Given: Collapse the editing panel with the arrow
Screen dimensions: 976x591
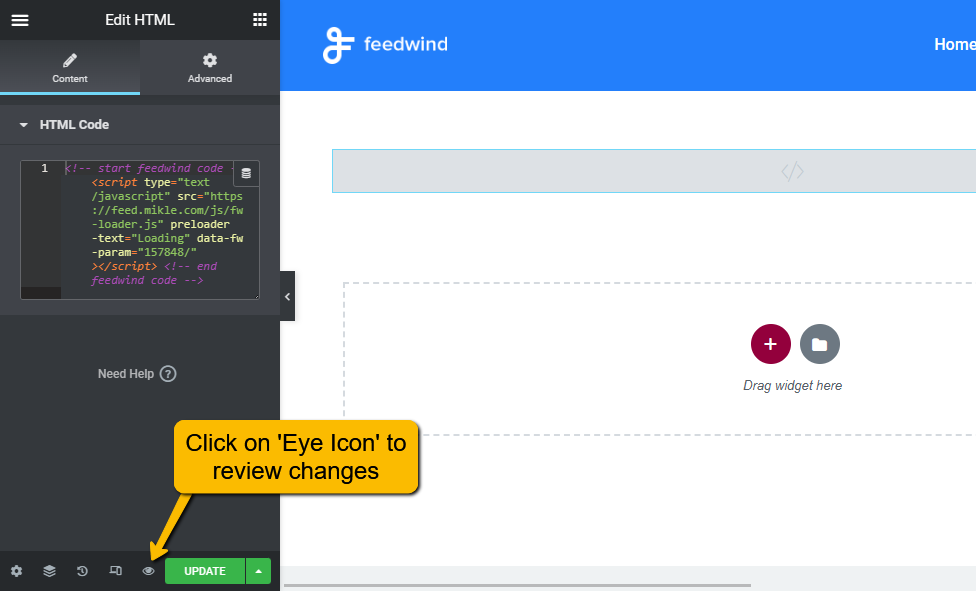Looking at the screenshot, I should tap(288, 296).
